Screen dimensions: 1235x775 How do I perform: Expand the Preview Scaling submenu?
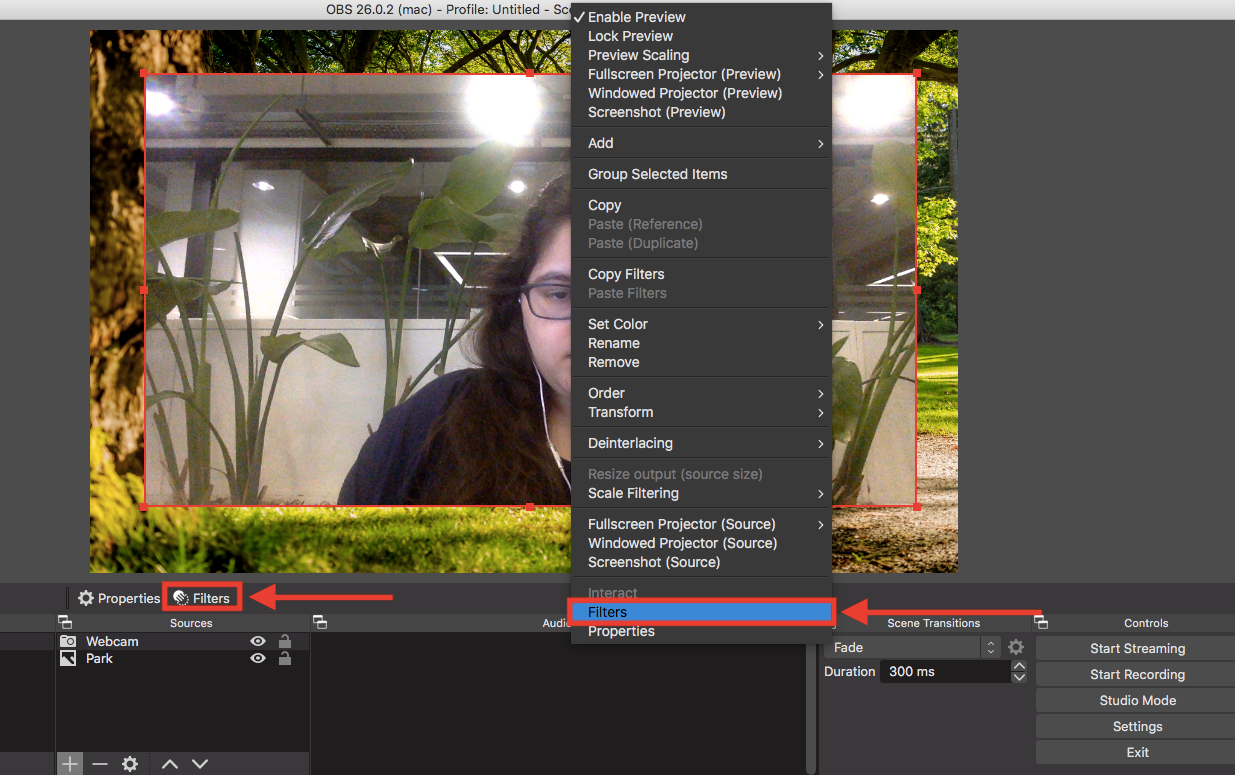point(700,55)
